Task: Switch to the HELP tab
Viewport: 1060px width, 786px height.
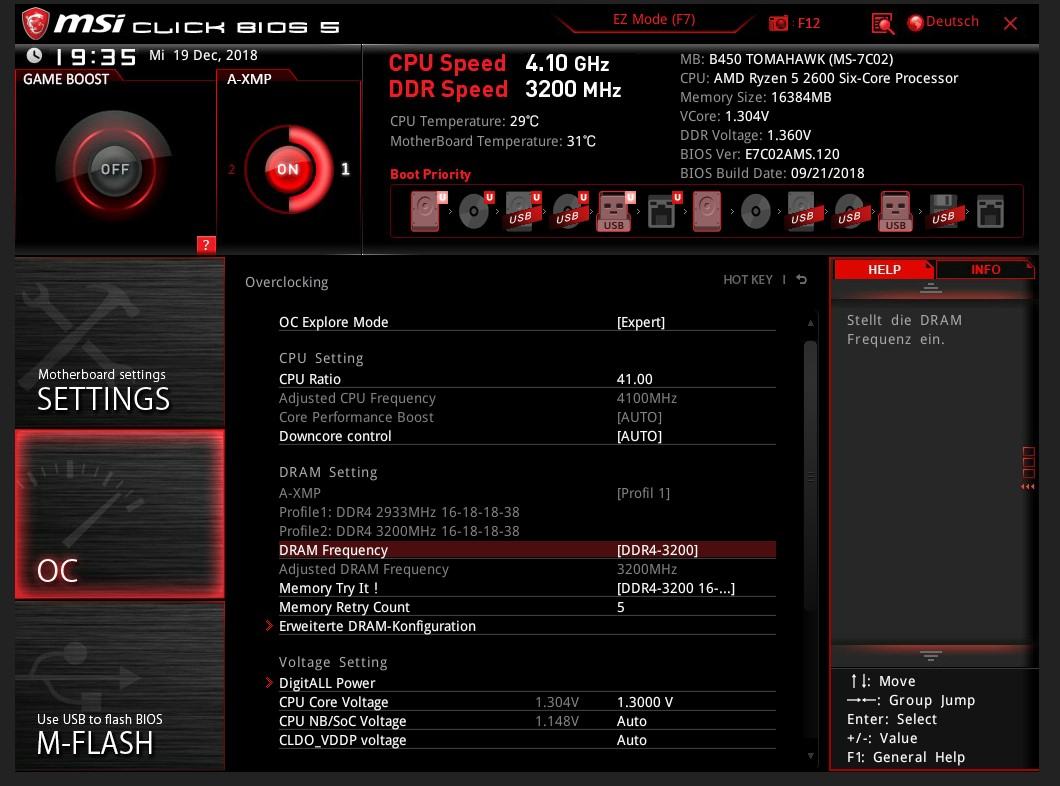Action: 884,270
